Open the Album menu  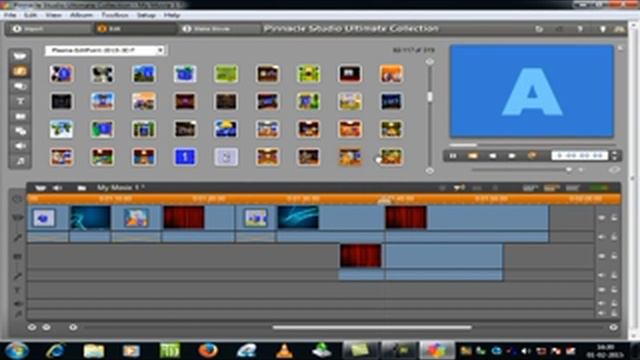click(81, 15)
